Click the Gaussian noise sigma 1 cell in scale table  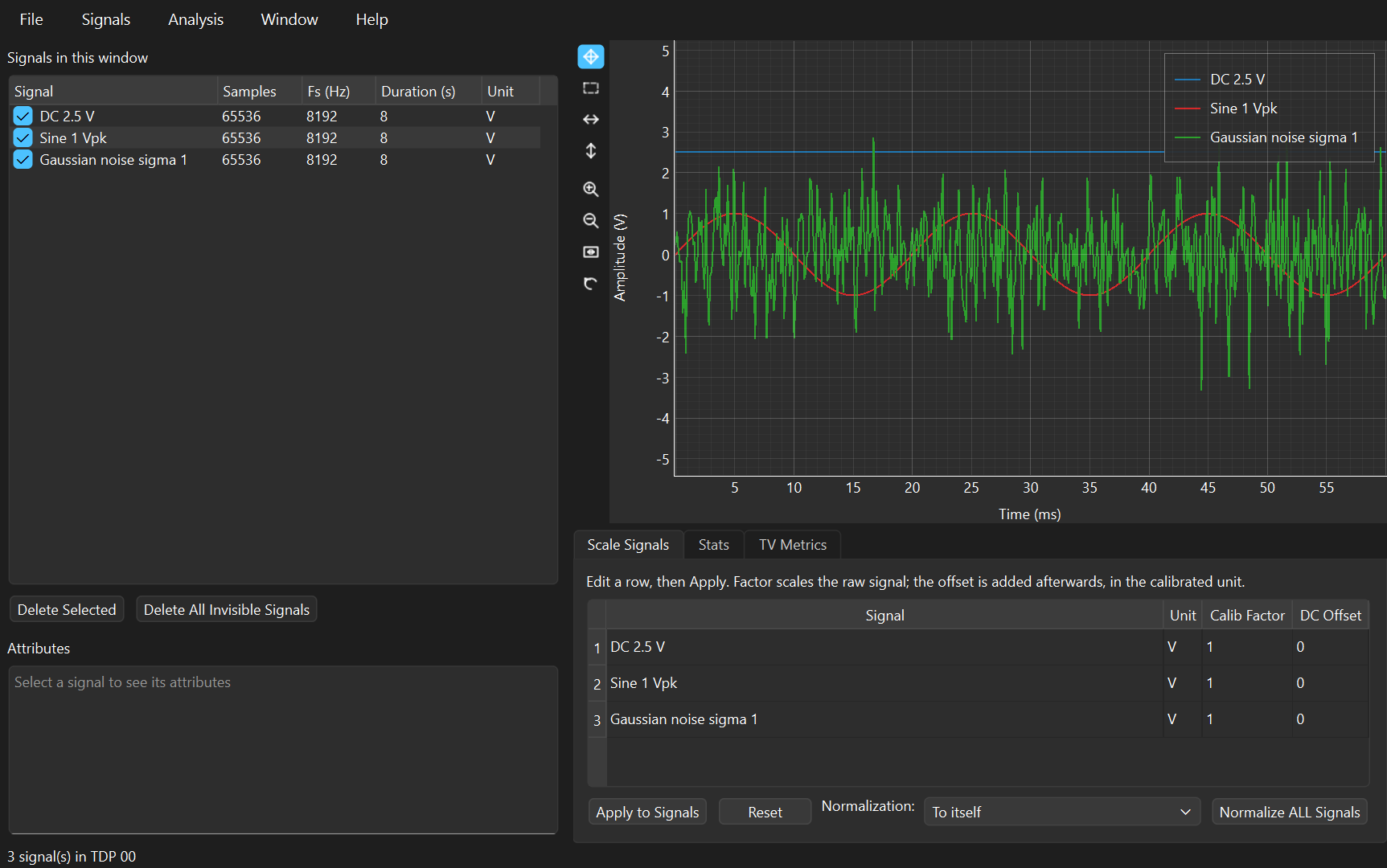pos(884,719)
